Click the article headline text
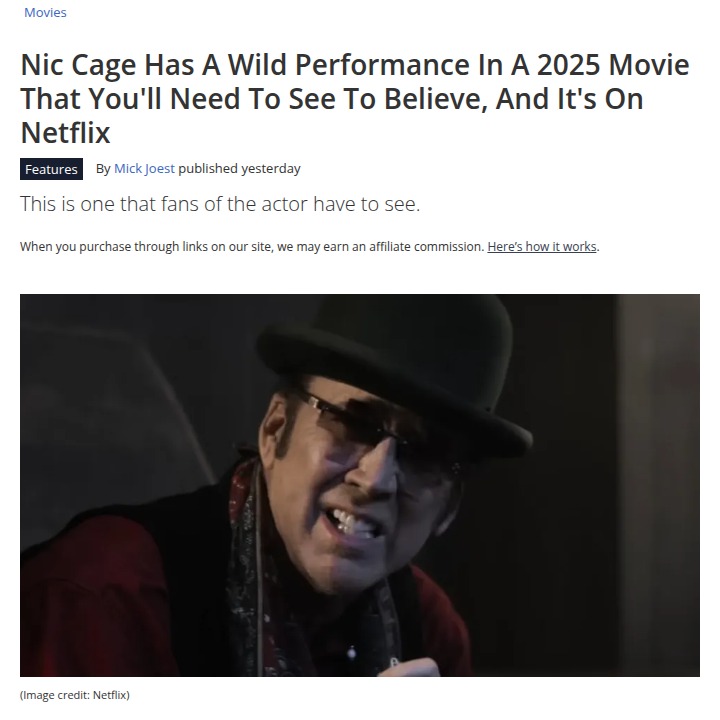Viewport: 720px width, 720px height. coord(355,98)
